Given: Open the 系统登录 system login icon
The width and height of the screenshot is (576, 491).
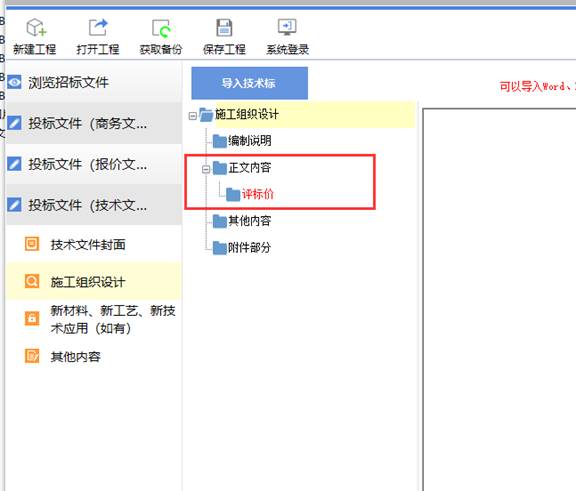Looking at the screenshot, I should tap(287, 27).
